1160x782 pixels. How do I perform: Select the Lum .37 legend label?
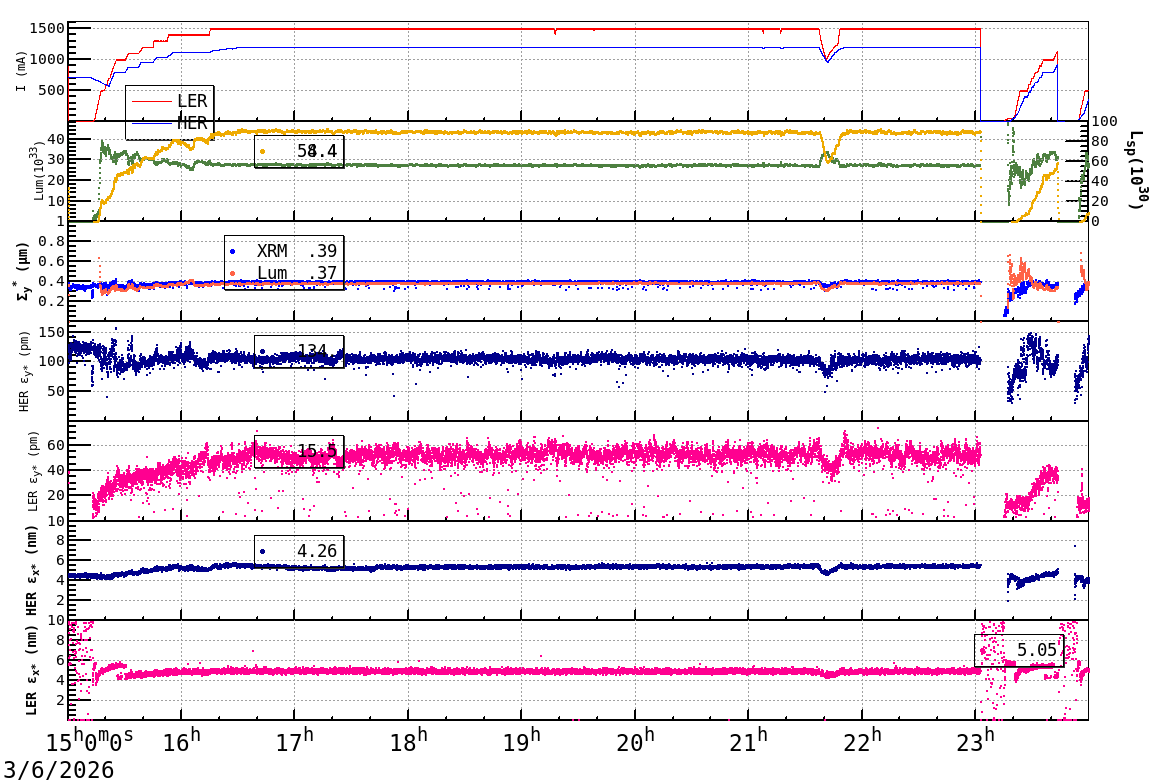297,273
